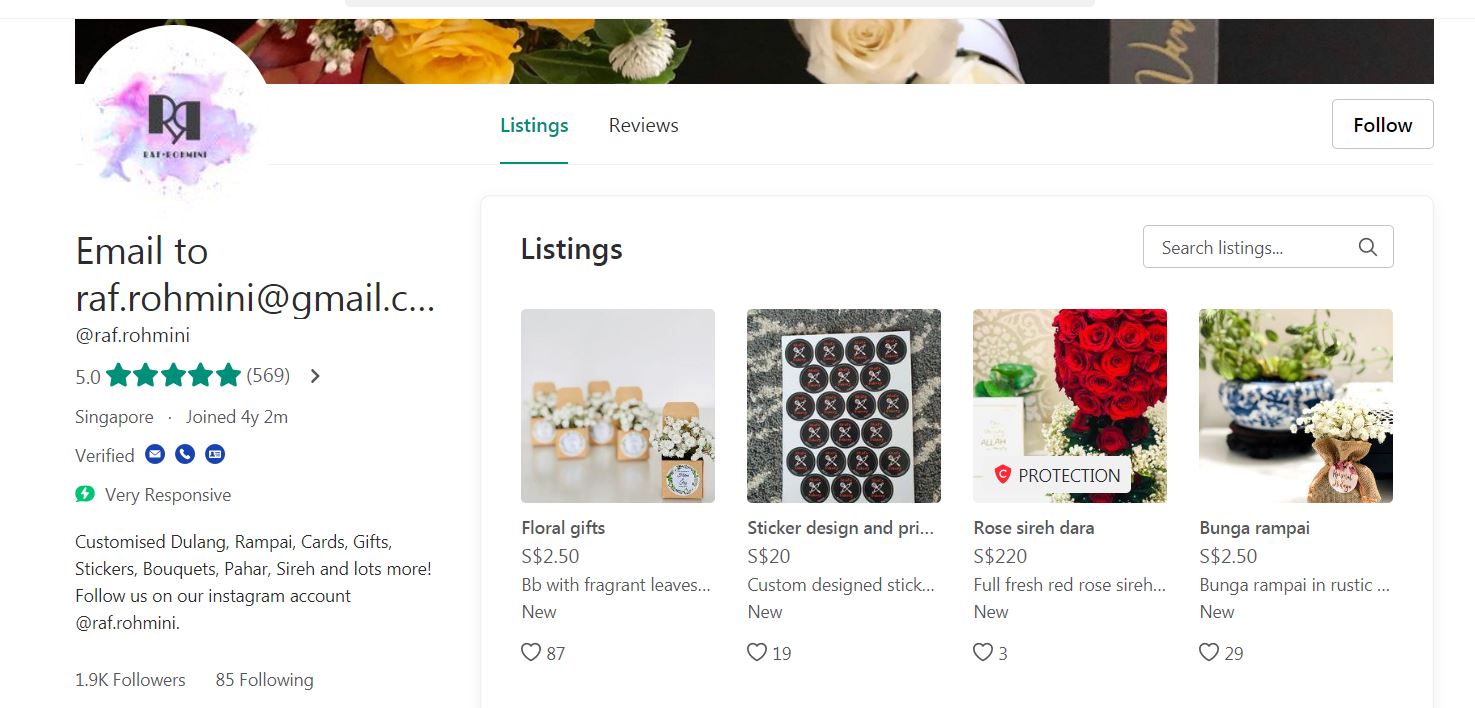The width and height of the screenshot is (1475, 708).
Task: Click the phone verified badge icon
Action: pyautogui.click(x=185, y=455)
